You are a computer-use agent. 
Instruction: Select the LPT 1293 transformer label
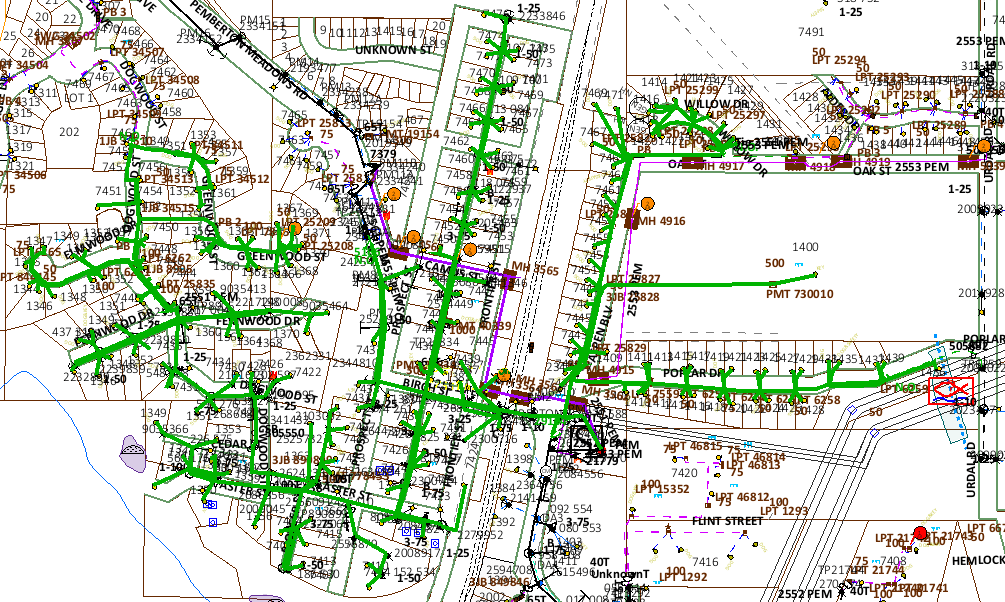[780, 512]
